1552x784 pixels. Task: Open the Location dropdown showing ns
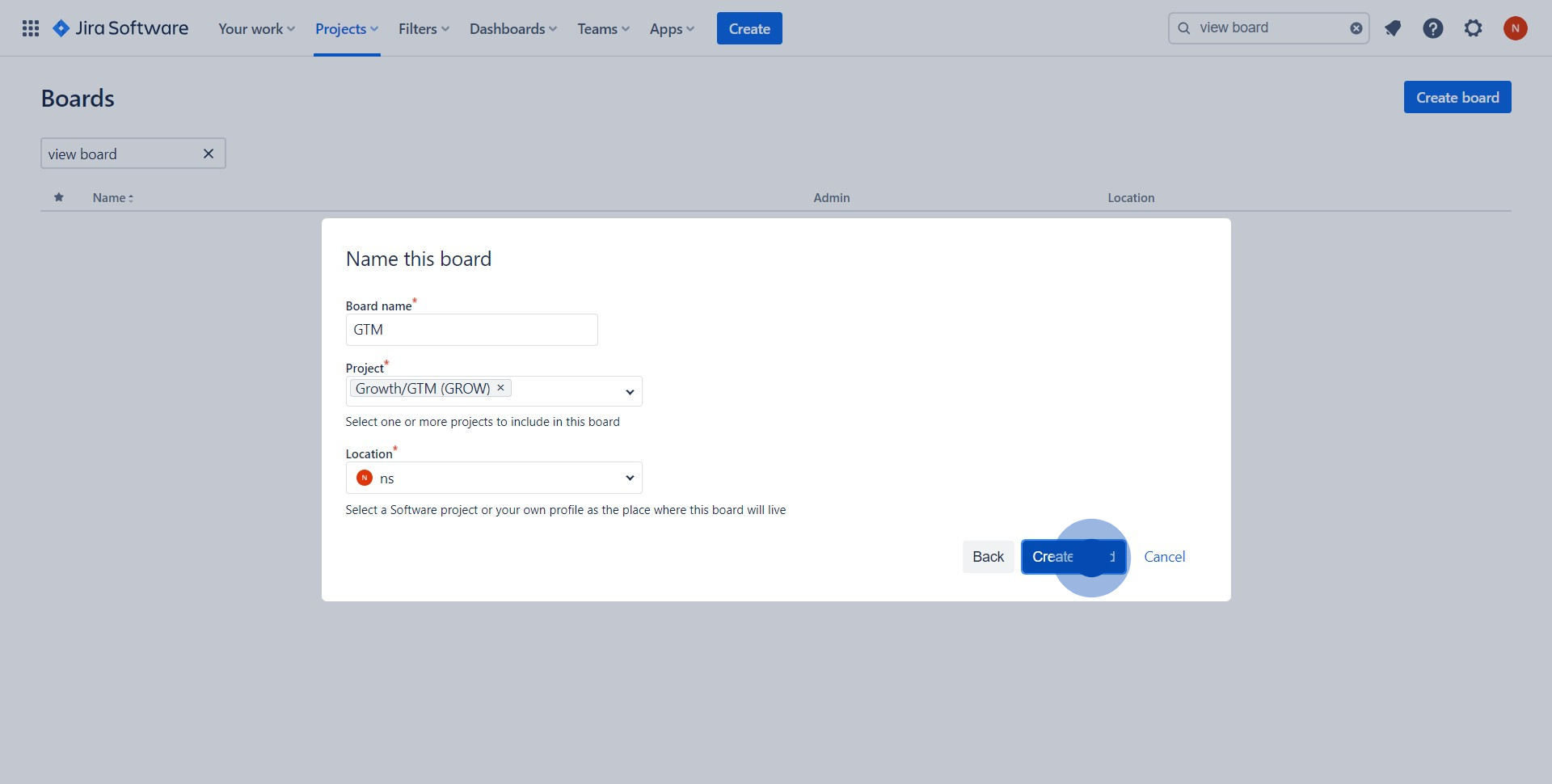coord(630,478)
